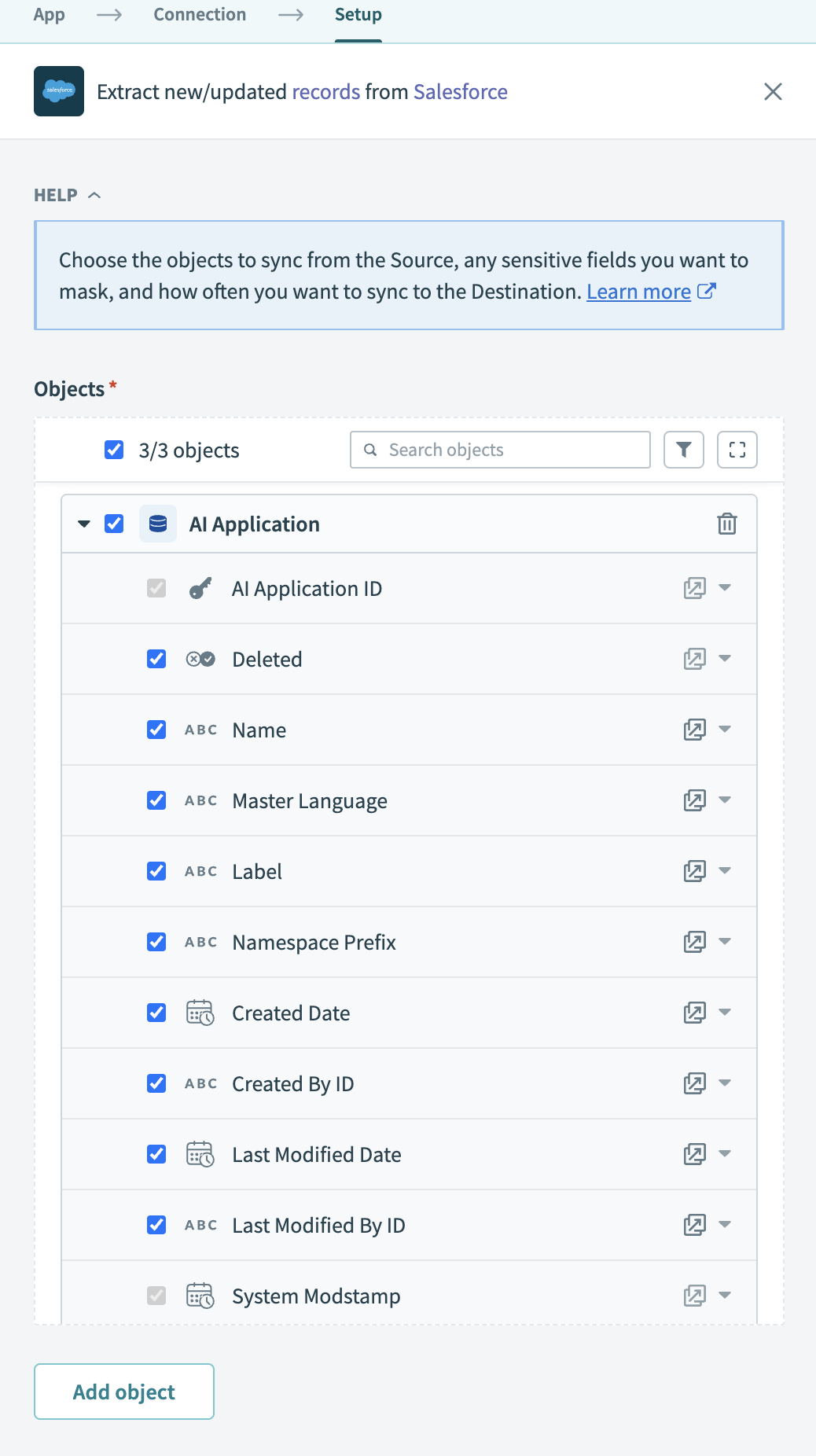Screen dimensions: 816x1456
Task: Click the filter funnel icon beside search
Action: [683, 450]
